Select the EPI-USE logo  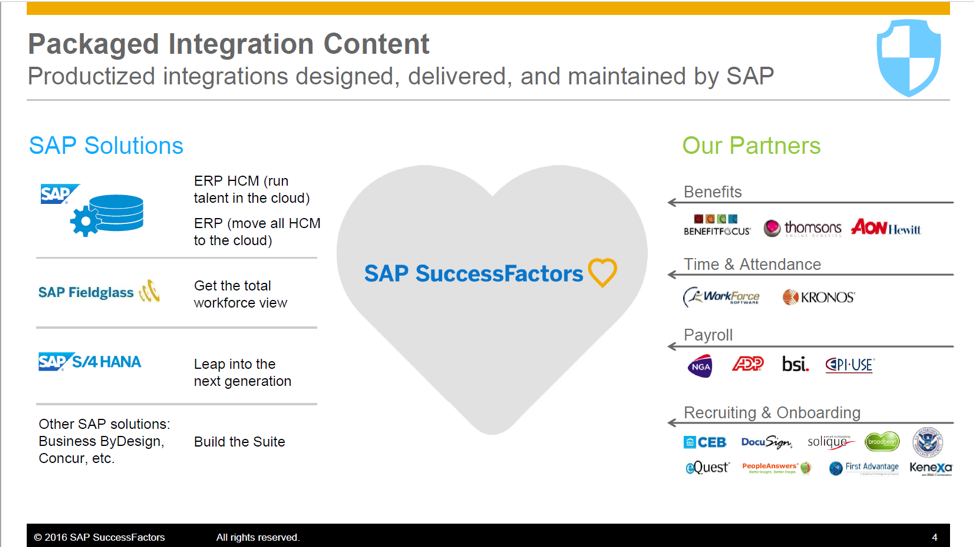[849, 365]
